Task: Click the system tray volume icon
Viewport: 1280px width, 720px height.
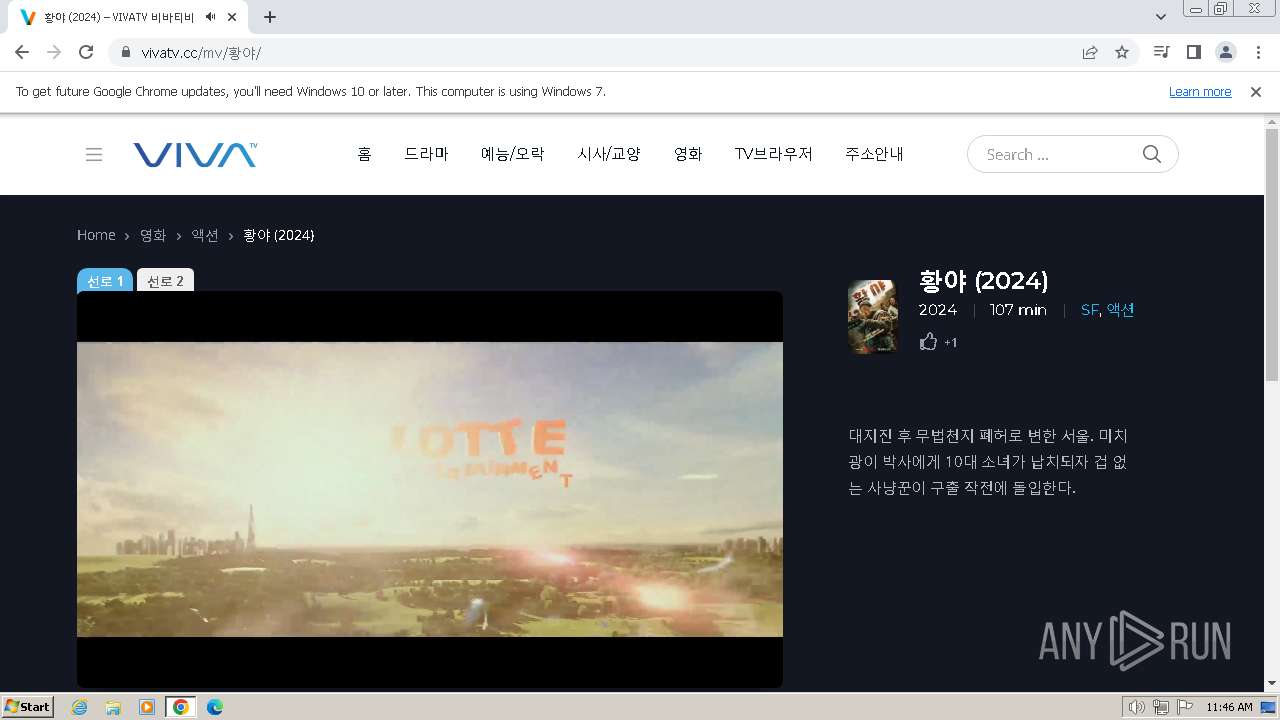Action: tap(1136, 707)
